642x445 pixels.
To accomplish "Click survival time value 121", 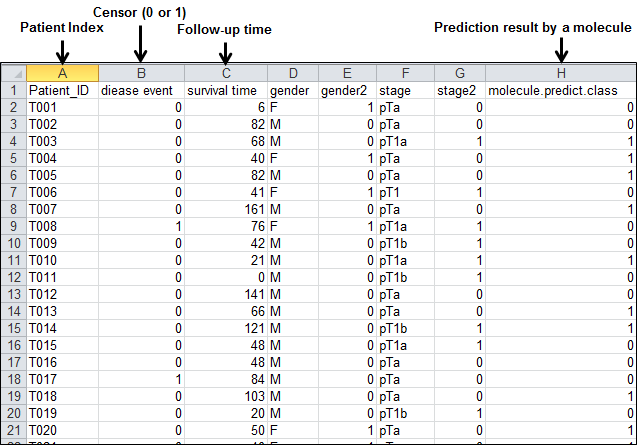I will (x=226, y=328).
